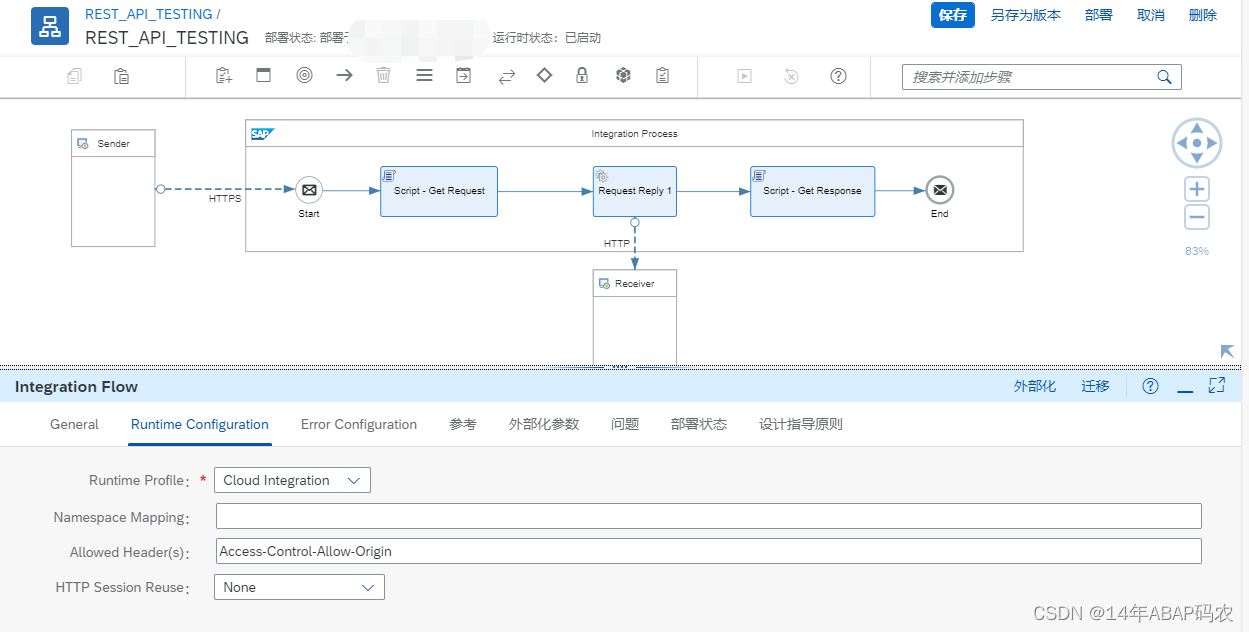Click the security lock icon in toolbar
The image size is (1249, 632).
[581, 75]
